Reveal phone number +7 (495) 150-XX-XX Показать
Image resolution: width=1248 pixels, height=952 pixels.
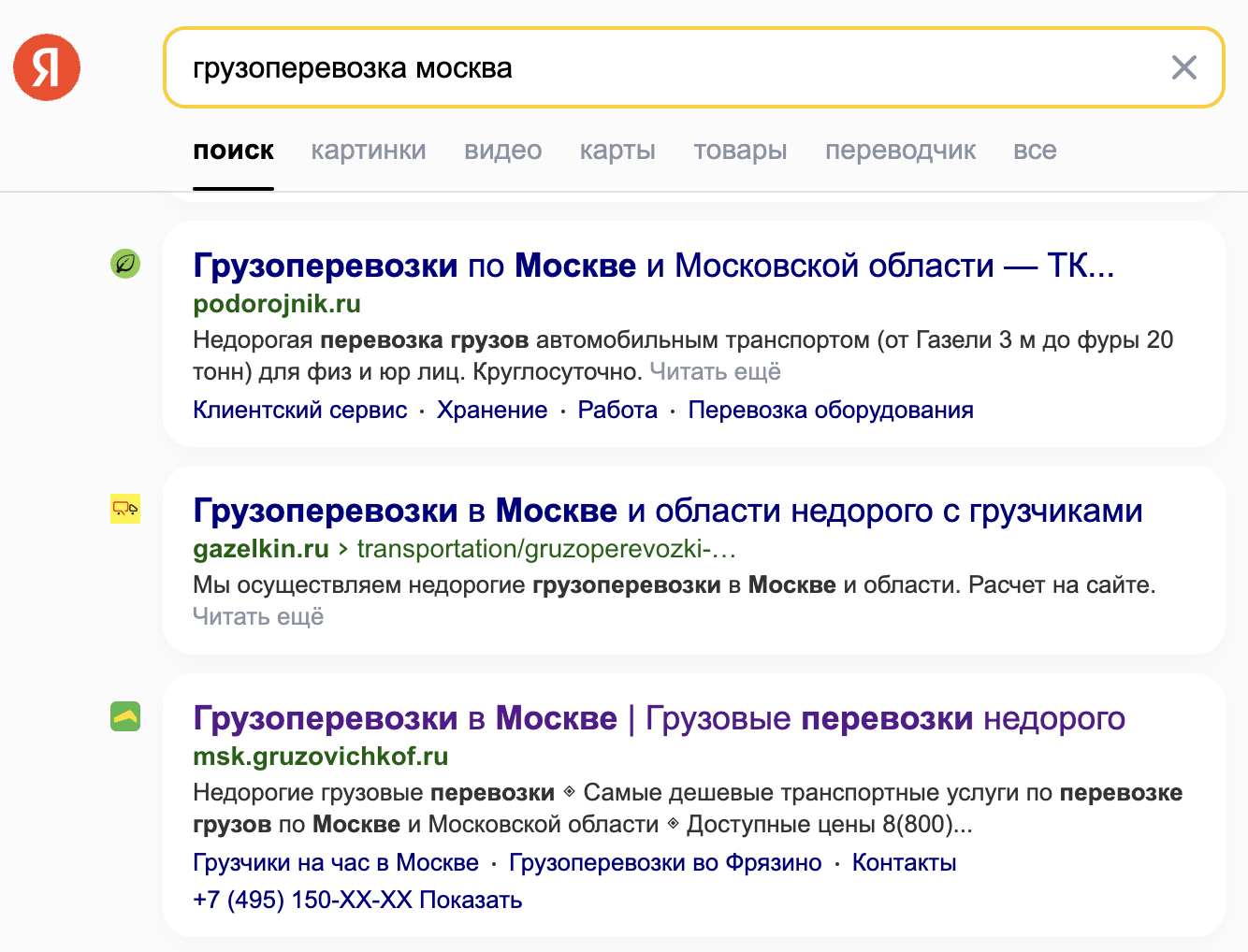click(357, 900)
